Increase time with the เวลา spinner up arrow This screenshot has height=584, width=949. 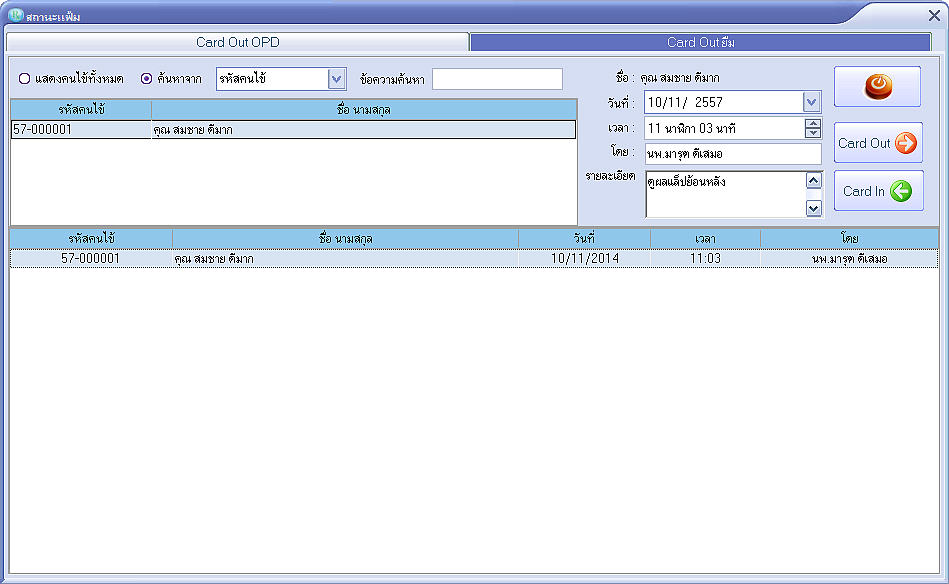tap(813, 123)
